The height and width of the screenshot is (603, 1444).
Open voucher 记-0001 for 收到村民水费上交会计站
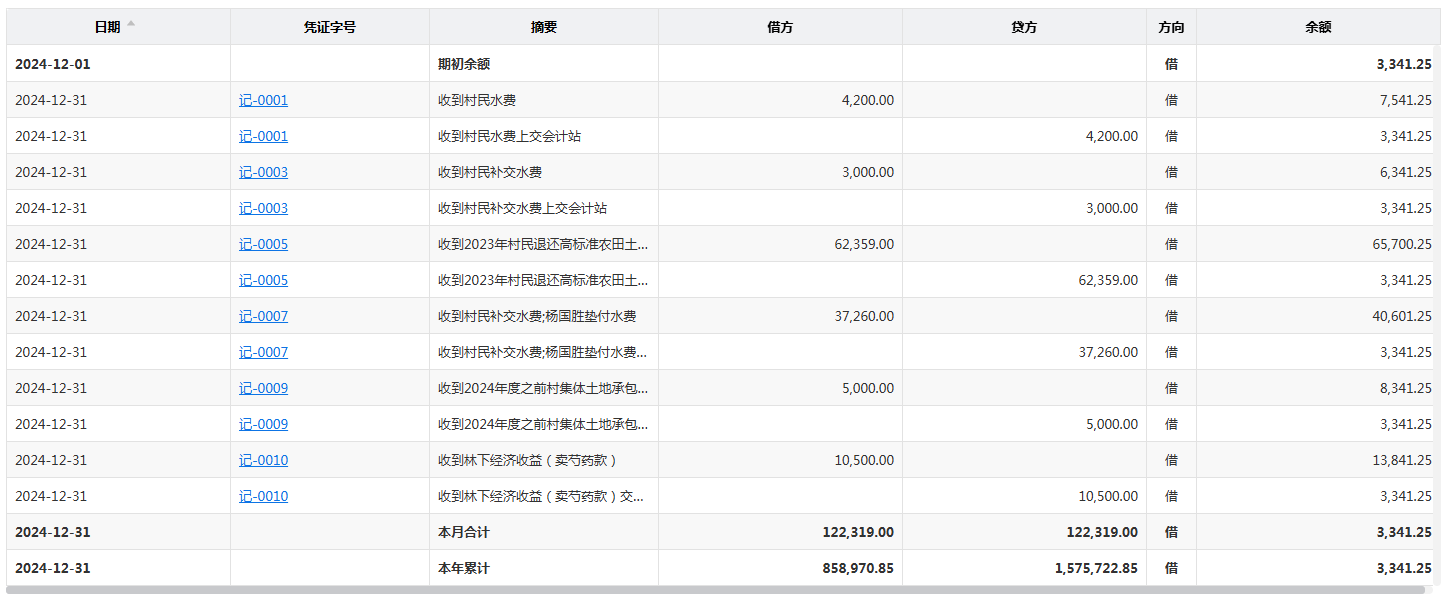tap(263, 136)
